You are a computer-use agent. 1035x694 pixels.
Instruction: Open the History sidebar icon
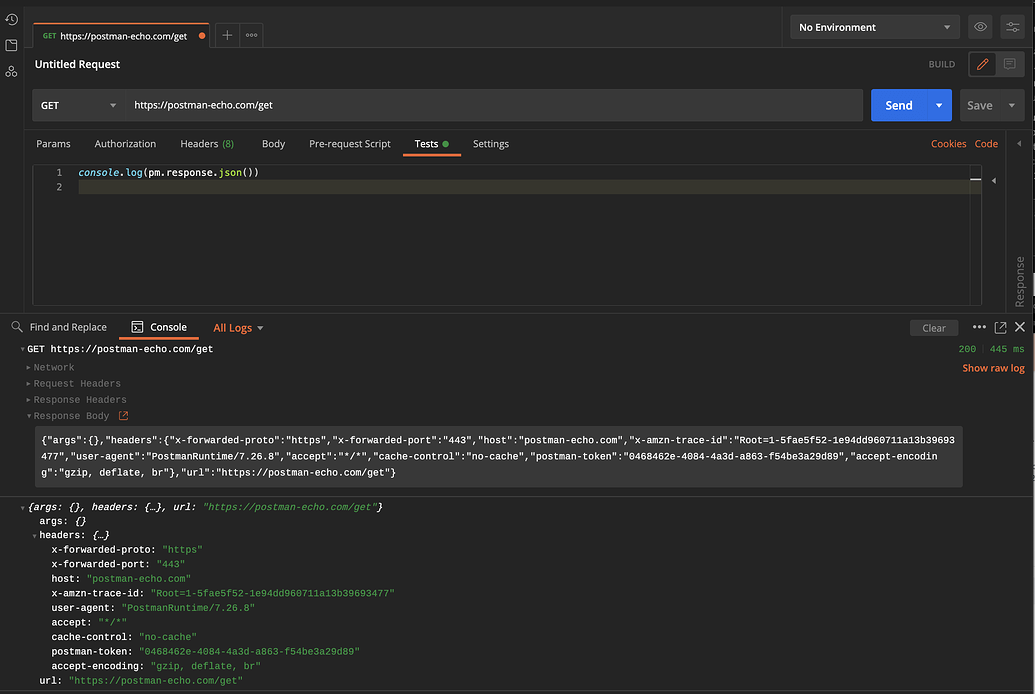11,19
